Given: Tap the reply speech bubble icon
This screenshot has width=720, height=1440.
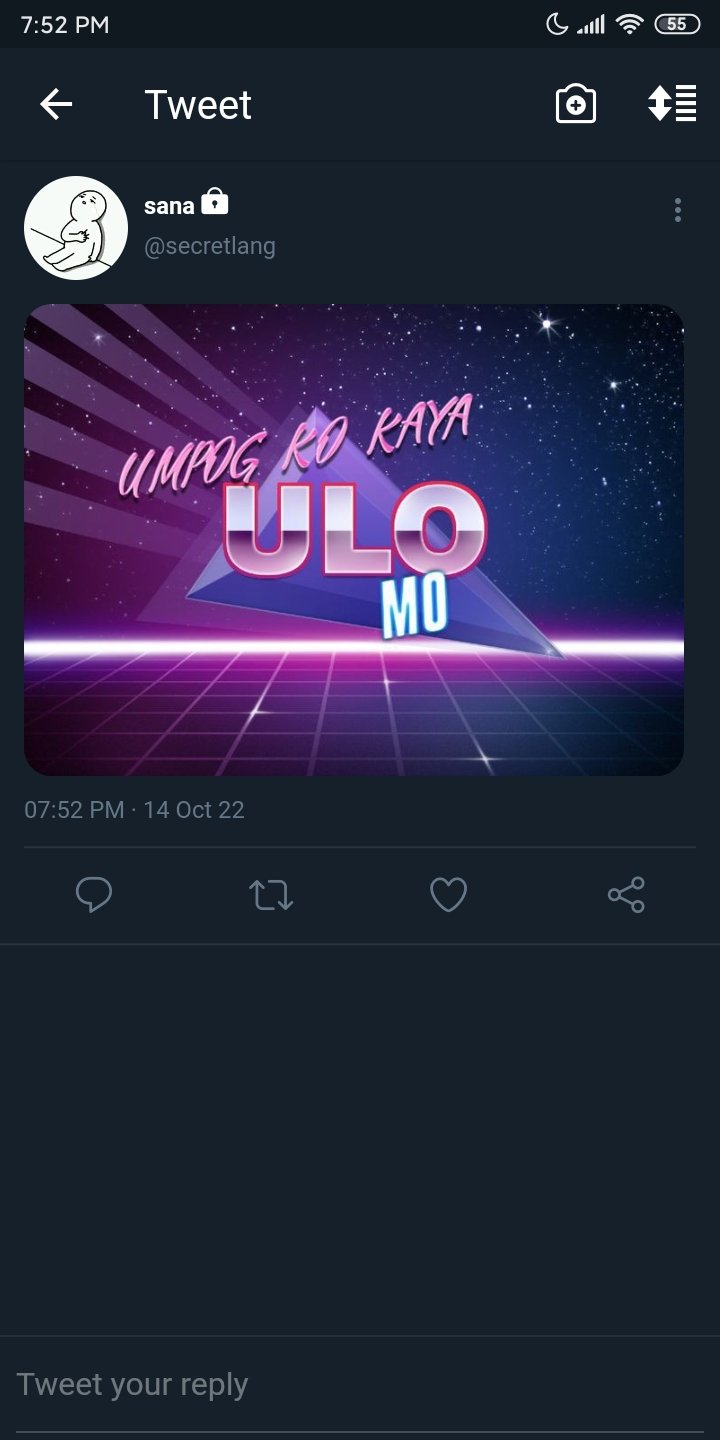Looking at the screenshot, I should click(x=94, y=895).
